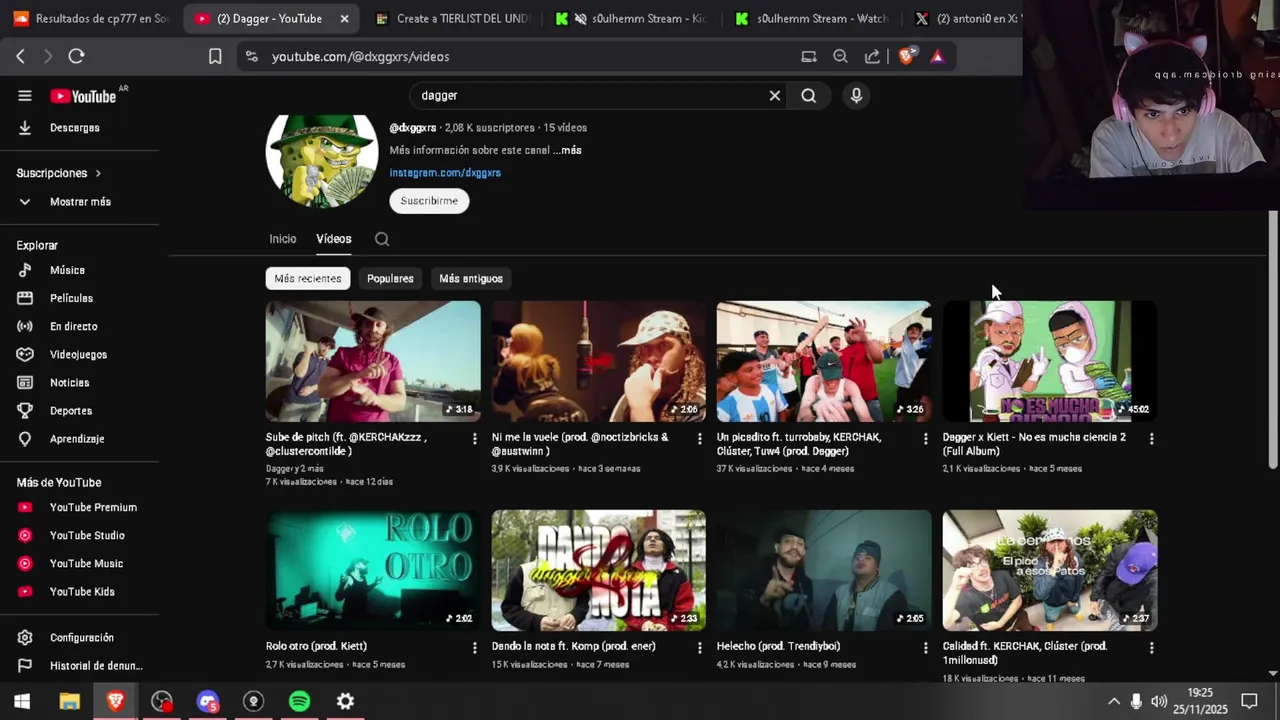Open options menu for Ni me la vuele video

pyautogui.click(x=700, y=439)
